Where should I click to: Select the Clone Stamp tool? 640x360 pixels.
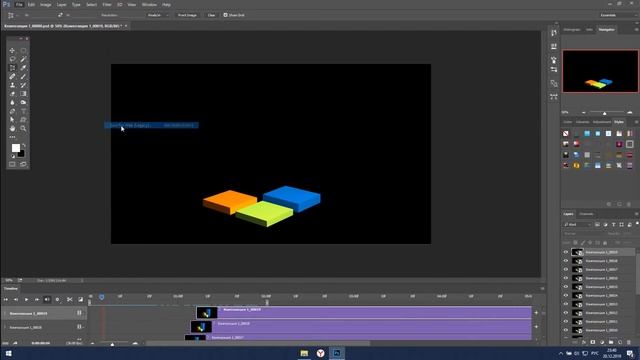click(x=12, y=85)
